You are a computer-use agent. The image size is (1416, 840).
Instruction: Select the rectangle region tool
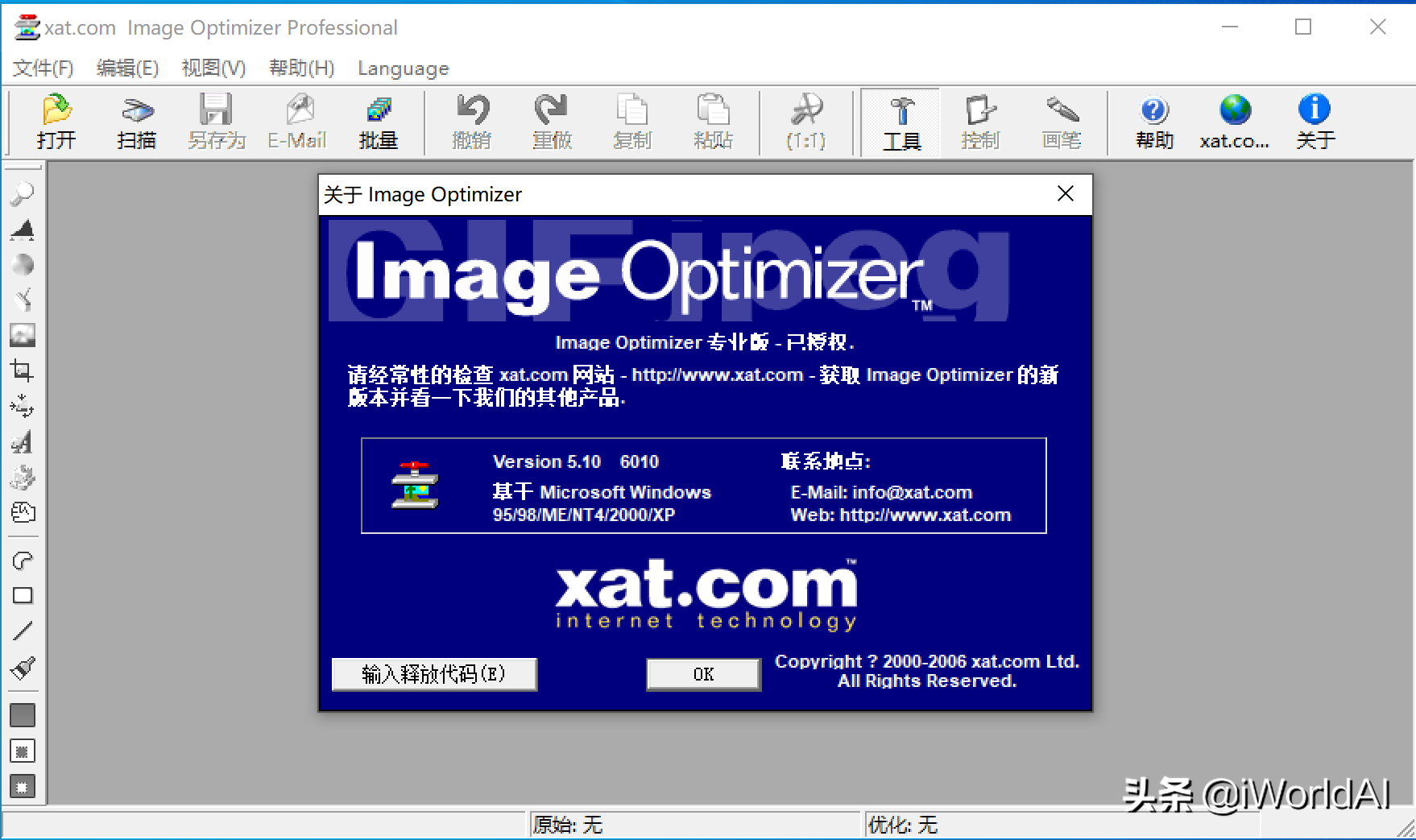pyautogui.click(x=23, y=595)
